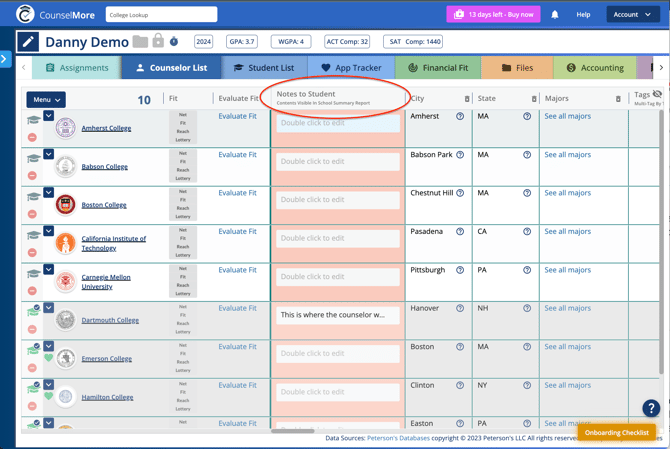Click See all majors for Boston College

567,193
